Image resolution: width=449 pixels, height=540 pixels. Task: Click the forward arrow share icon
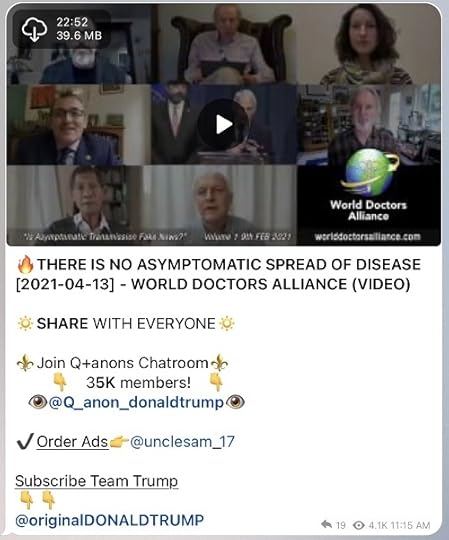coord(326,525)
